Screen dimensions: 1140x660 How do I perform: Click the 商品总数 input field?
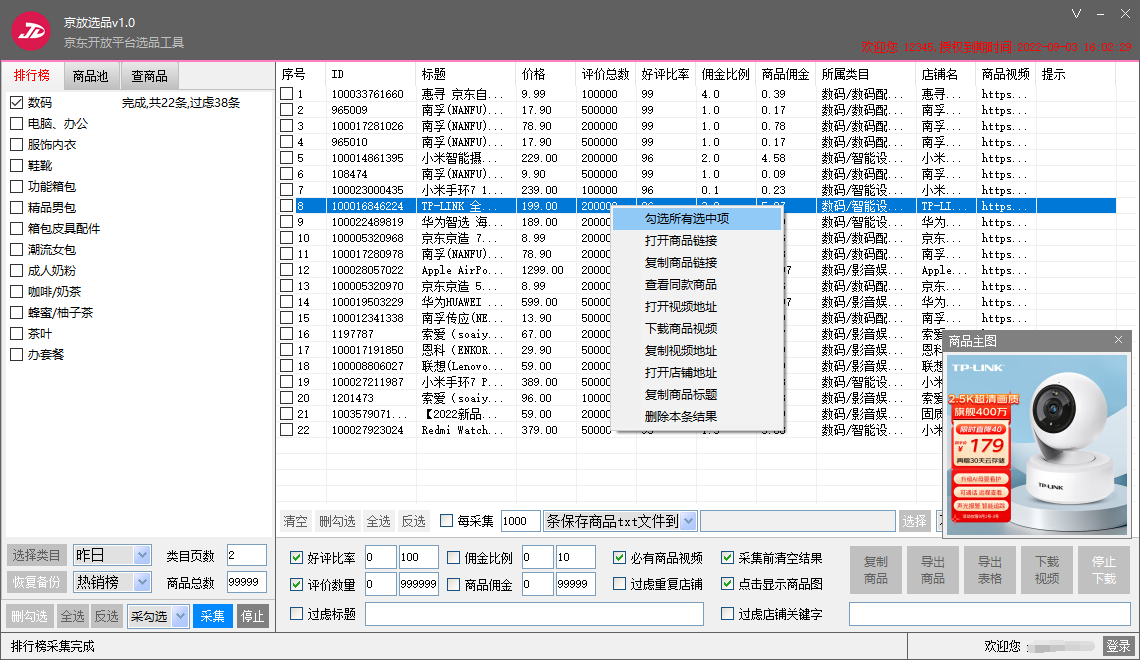tap(246, 582)
